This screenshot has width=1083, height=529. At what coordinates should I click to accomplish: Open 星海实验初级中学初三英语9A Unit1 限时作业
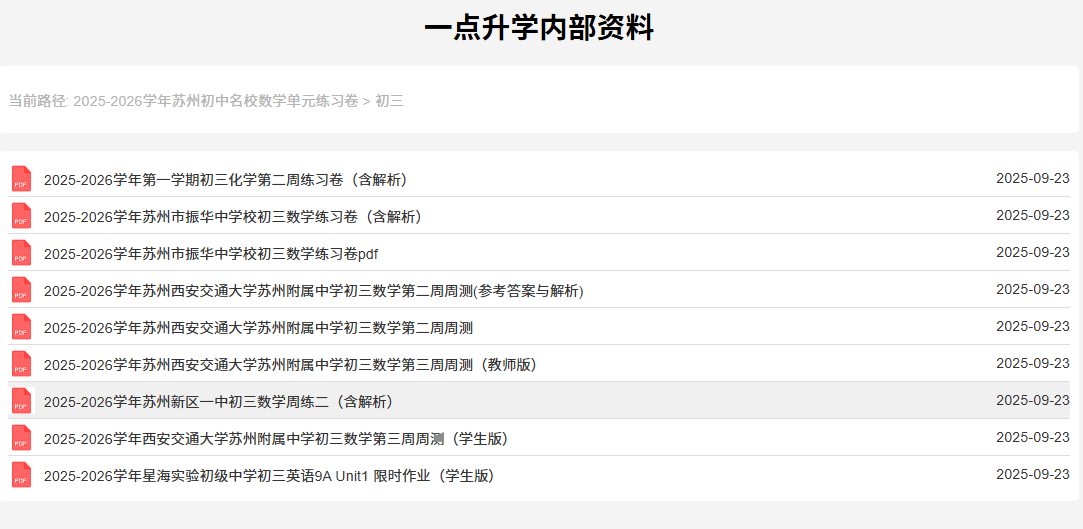268,476
